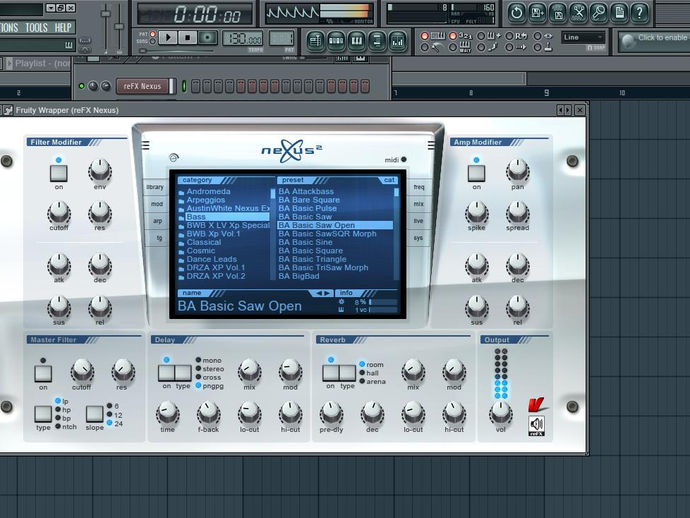The image size is (690, 518).
Task: Switch to the mod tab in Nexus
Action: coord(157,204)
